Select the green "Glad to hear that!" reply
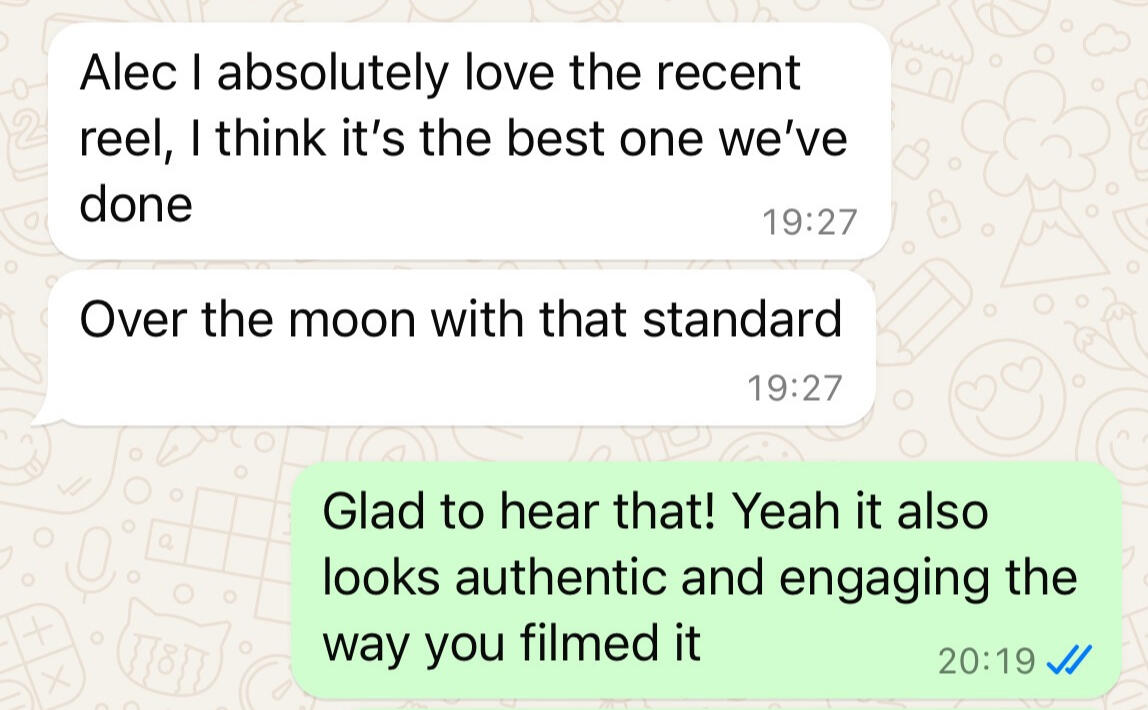1148x710 pixels. pyautogui.click(x=707, y=580)
